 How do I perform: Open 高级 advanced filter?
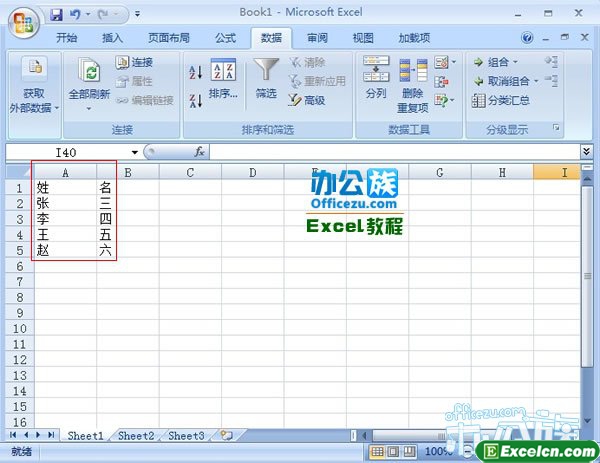click(x=307, y=100)
